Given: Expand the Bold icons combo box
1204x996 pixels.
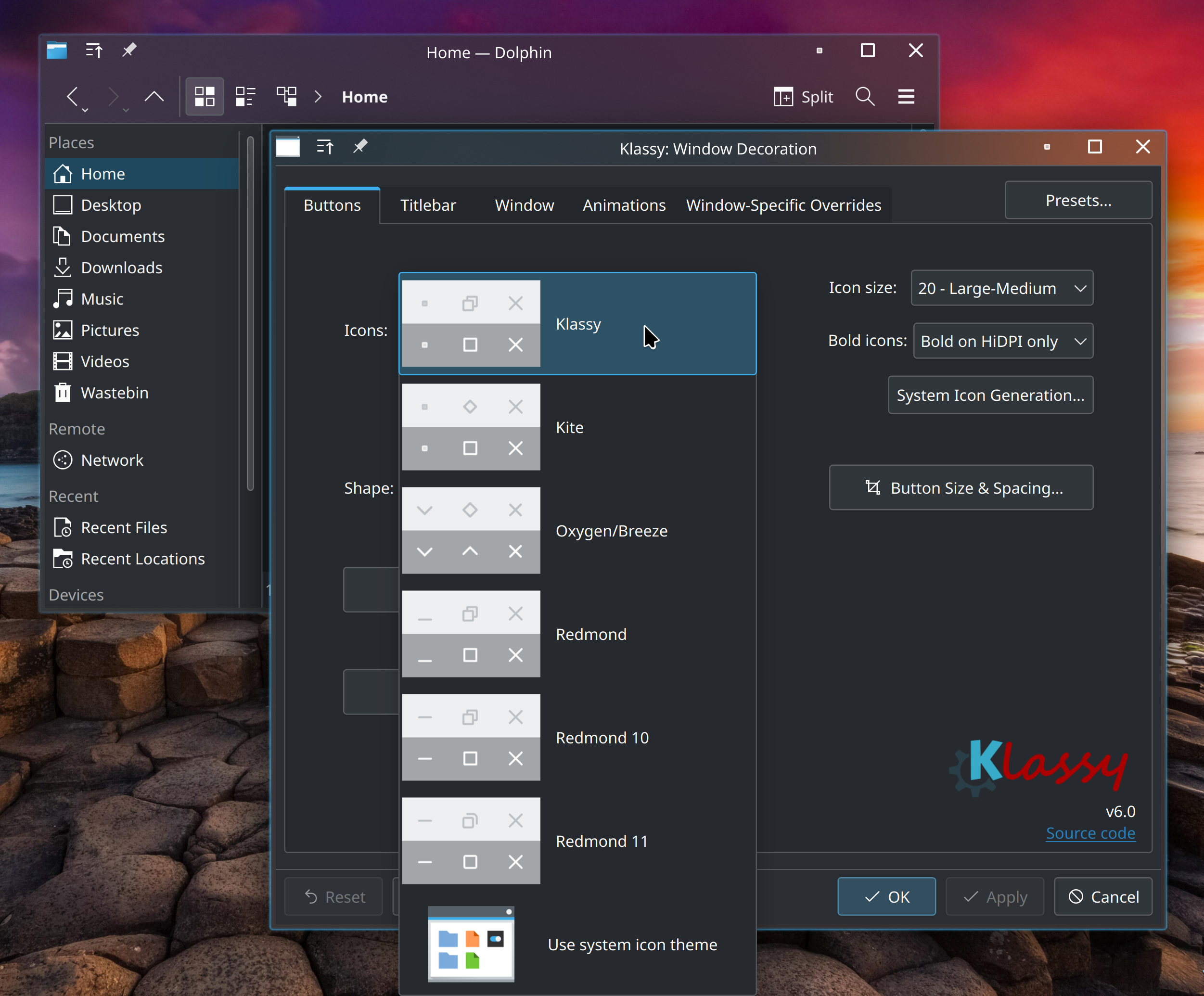Looking at the screenshot, I should (x=1003, y=341).
